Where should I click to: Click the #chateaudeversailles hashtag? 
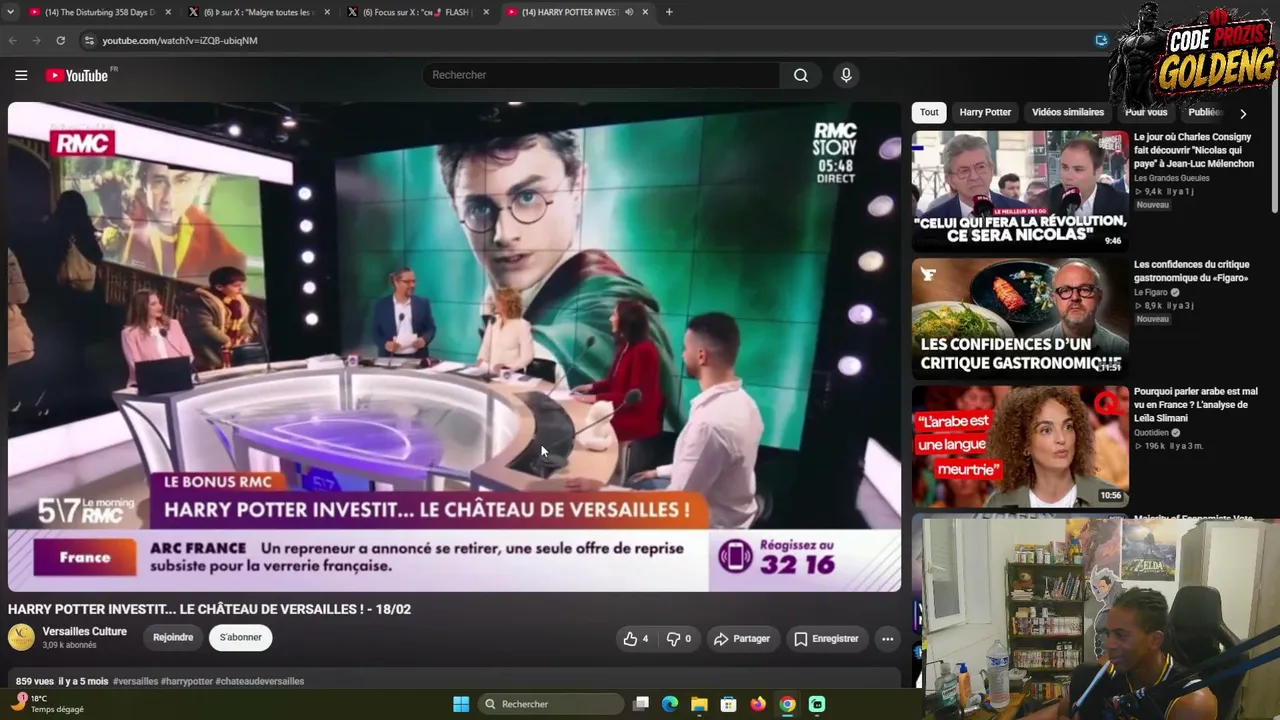(x=260, y=681)
